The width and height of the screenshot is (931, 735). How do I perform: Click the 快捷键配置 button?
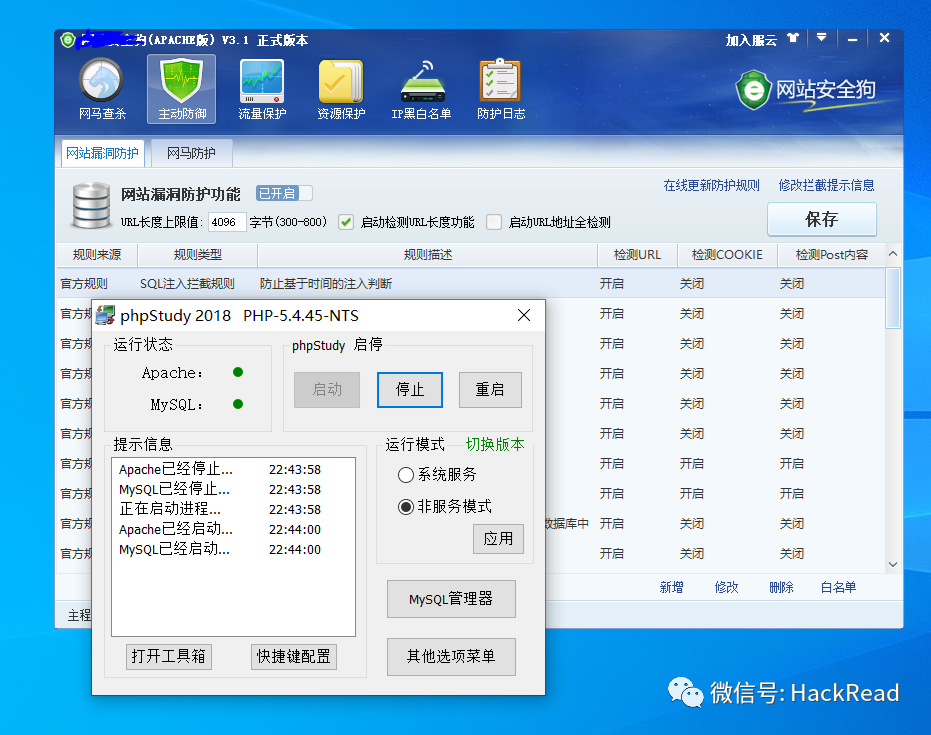(294, 657)
